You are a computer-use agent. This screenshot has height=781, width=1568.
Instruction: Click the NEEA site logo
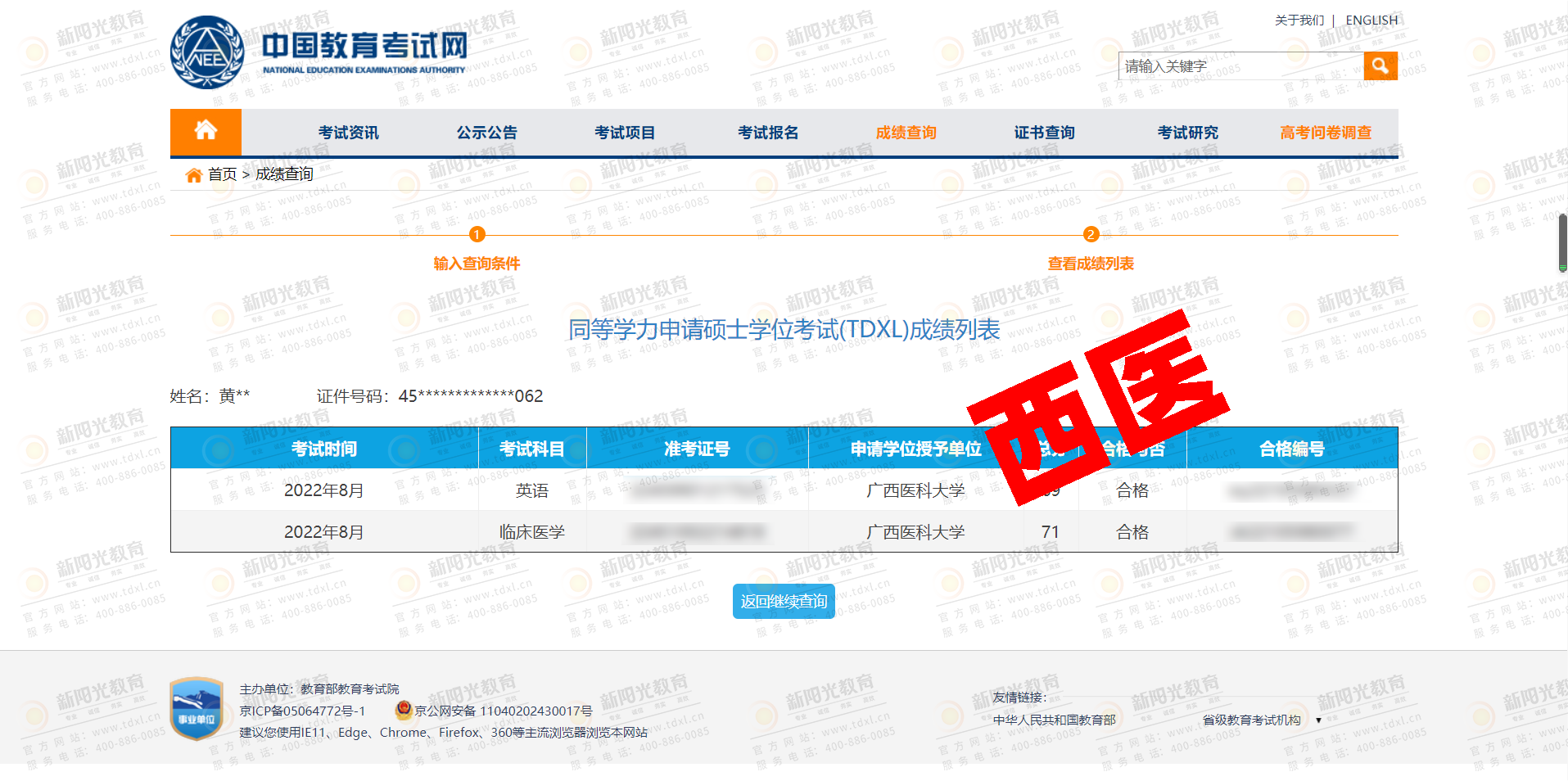click(x=319, y=52)
